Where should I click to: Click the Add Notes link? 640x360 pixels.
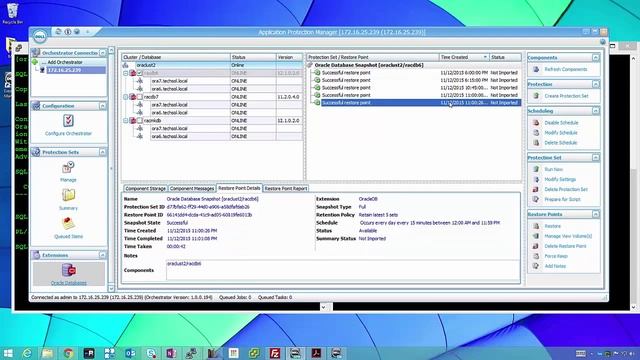tap(555, 266)
